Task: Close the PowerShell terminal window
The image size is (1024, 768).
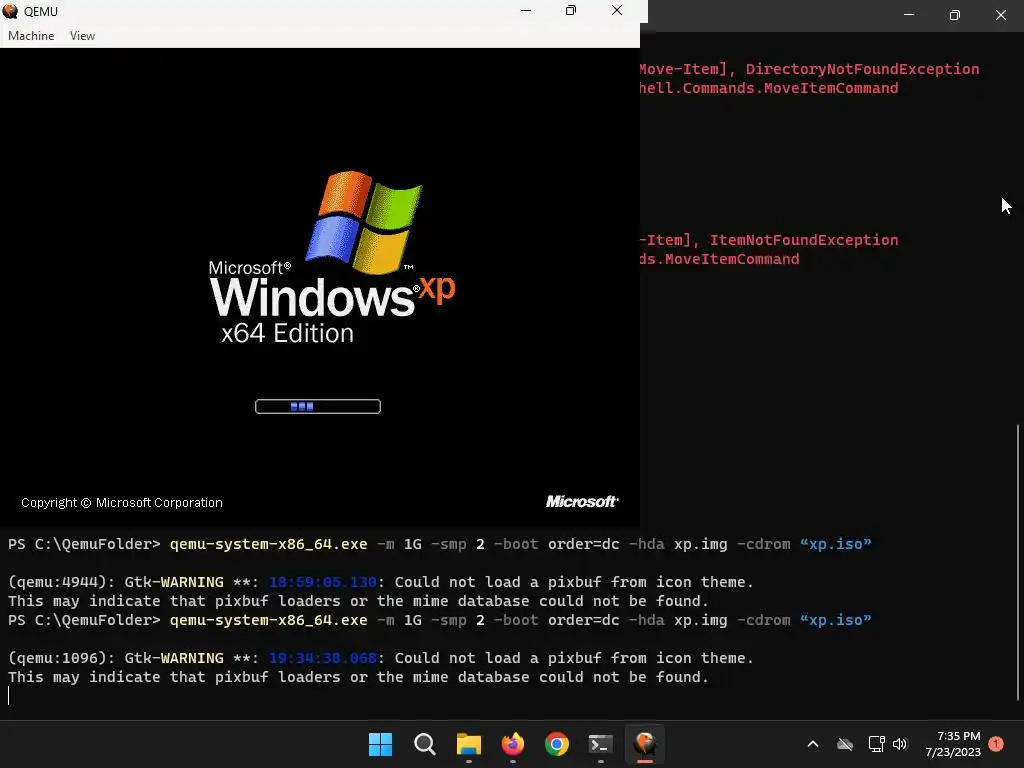Action: click(x=1000, y=14)
